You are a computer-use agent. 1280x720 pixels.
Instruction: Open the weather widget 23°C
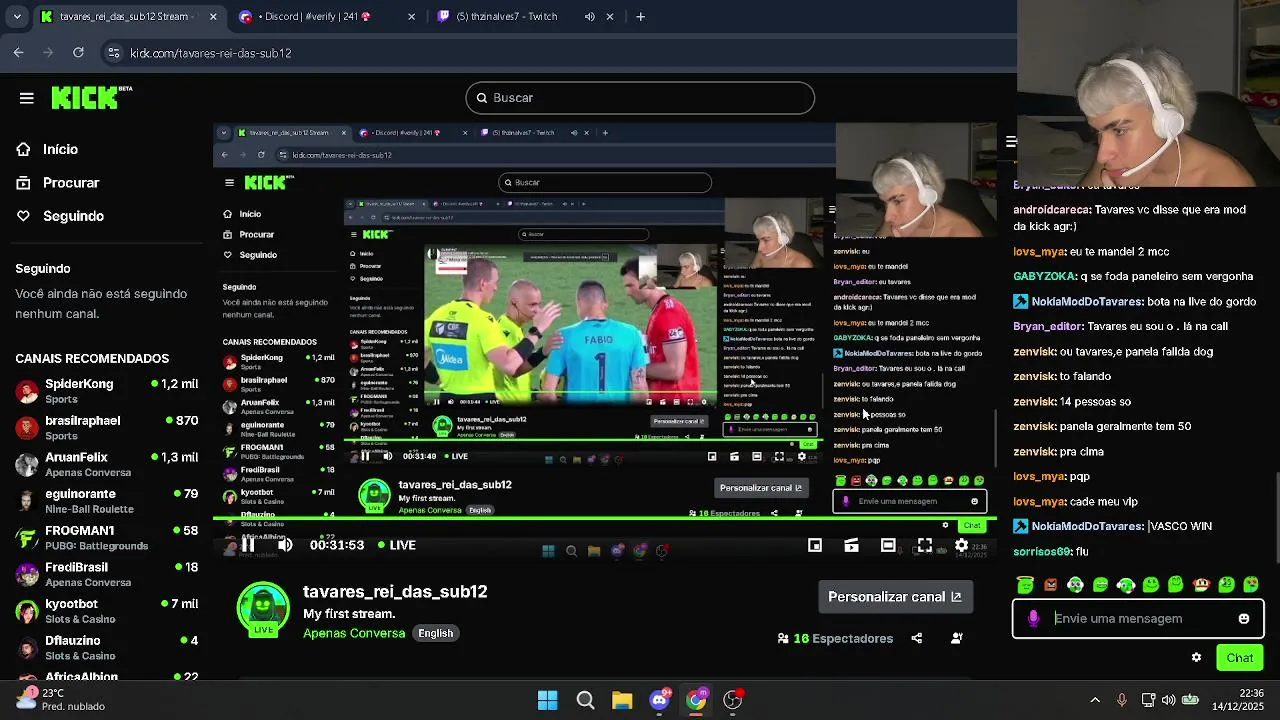pyautogui.click(x=60, y=699)
